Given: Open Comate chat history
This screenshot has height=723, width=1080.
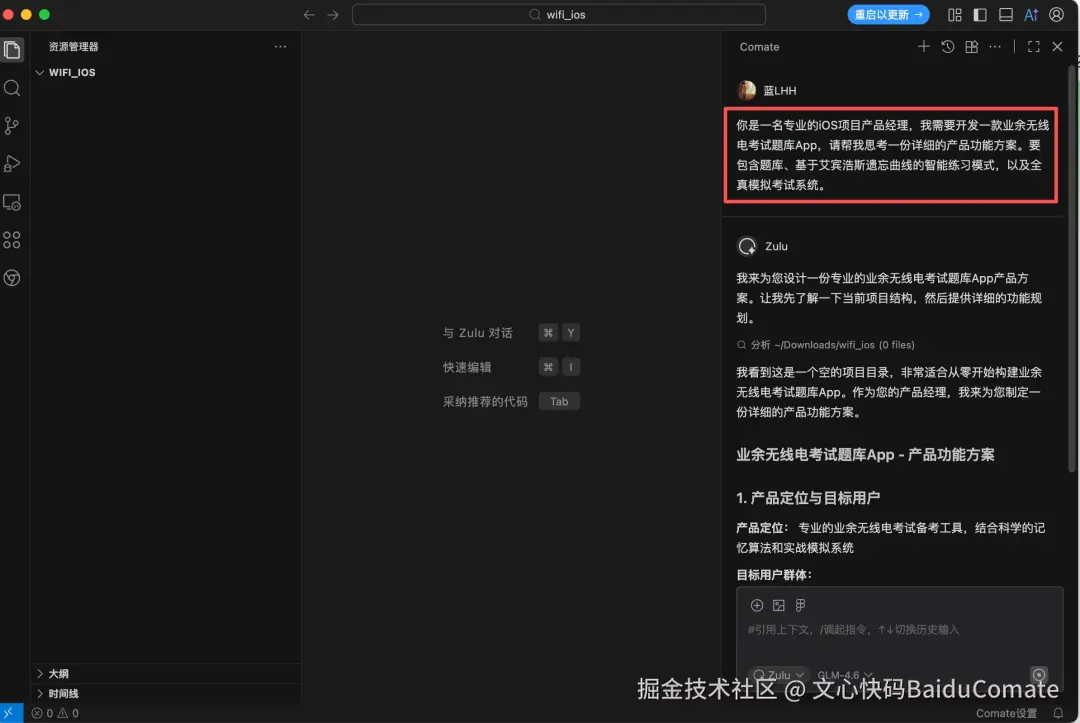Looking at the screenshot, I should [x=948, y=46].
